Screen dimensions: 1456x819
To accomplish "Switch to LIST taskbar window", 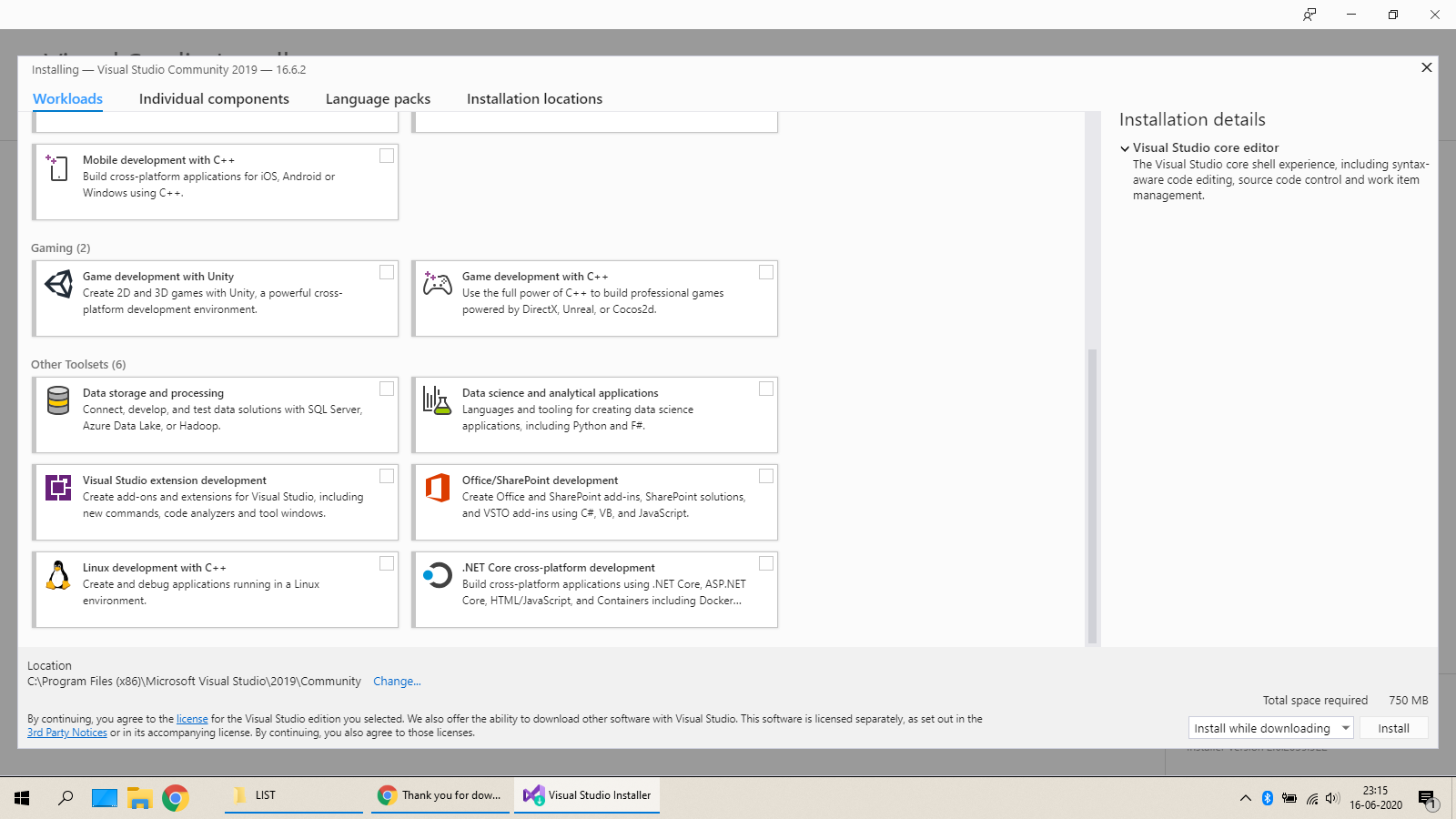I will click(x=293, y=795).
